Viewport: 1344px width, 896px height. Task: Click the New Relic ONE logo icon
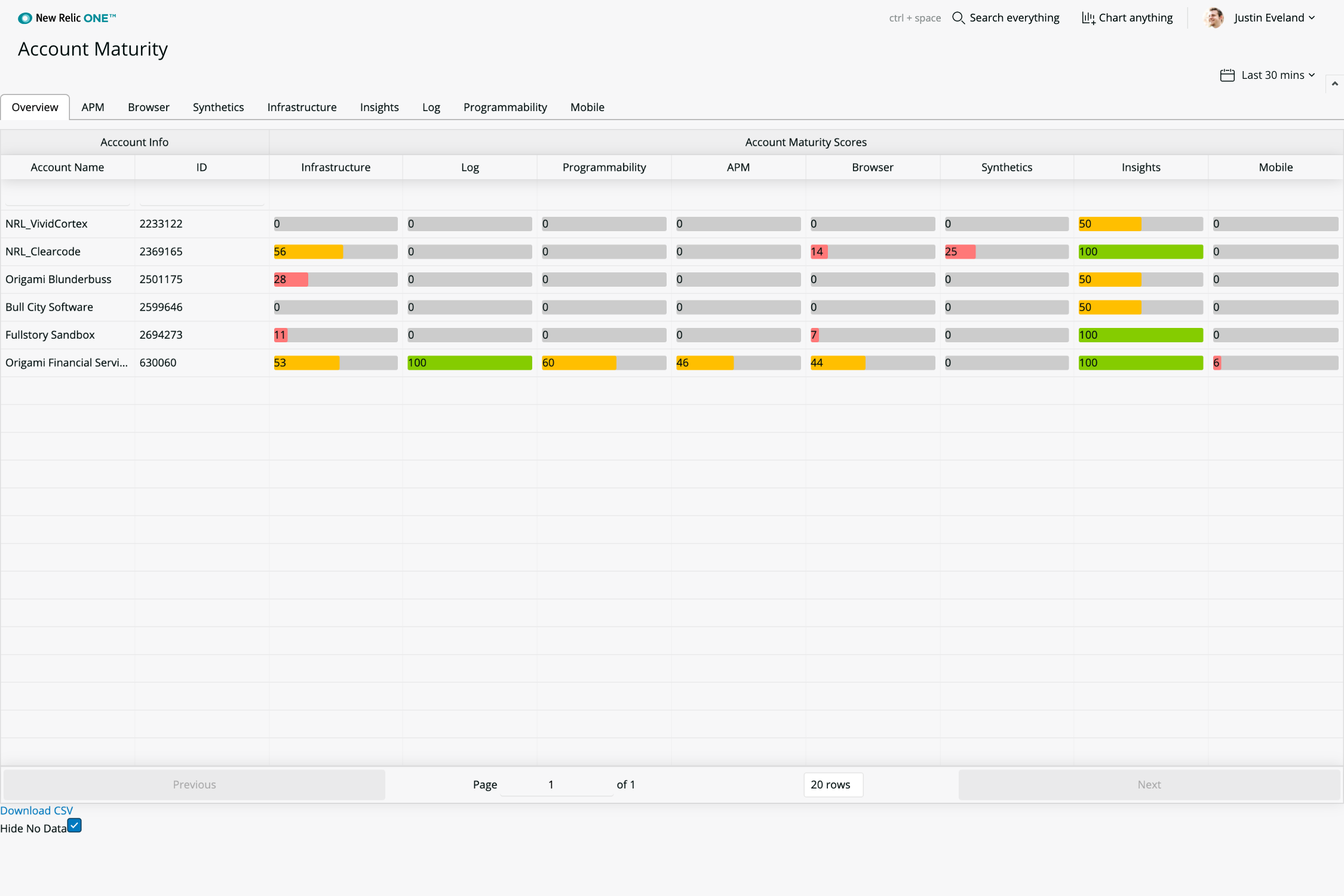(24, 18)
